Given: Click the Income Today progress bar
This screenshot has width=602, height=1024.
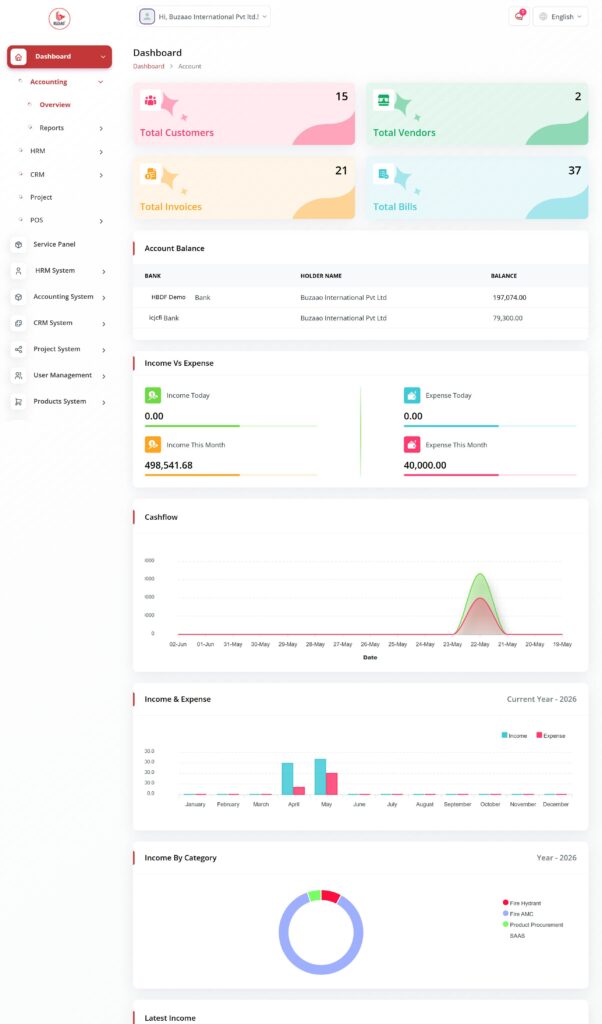Looking at the screenshot, I should 231,426.
